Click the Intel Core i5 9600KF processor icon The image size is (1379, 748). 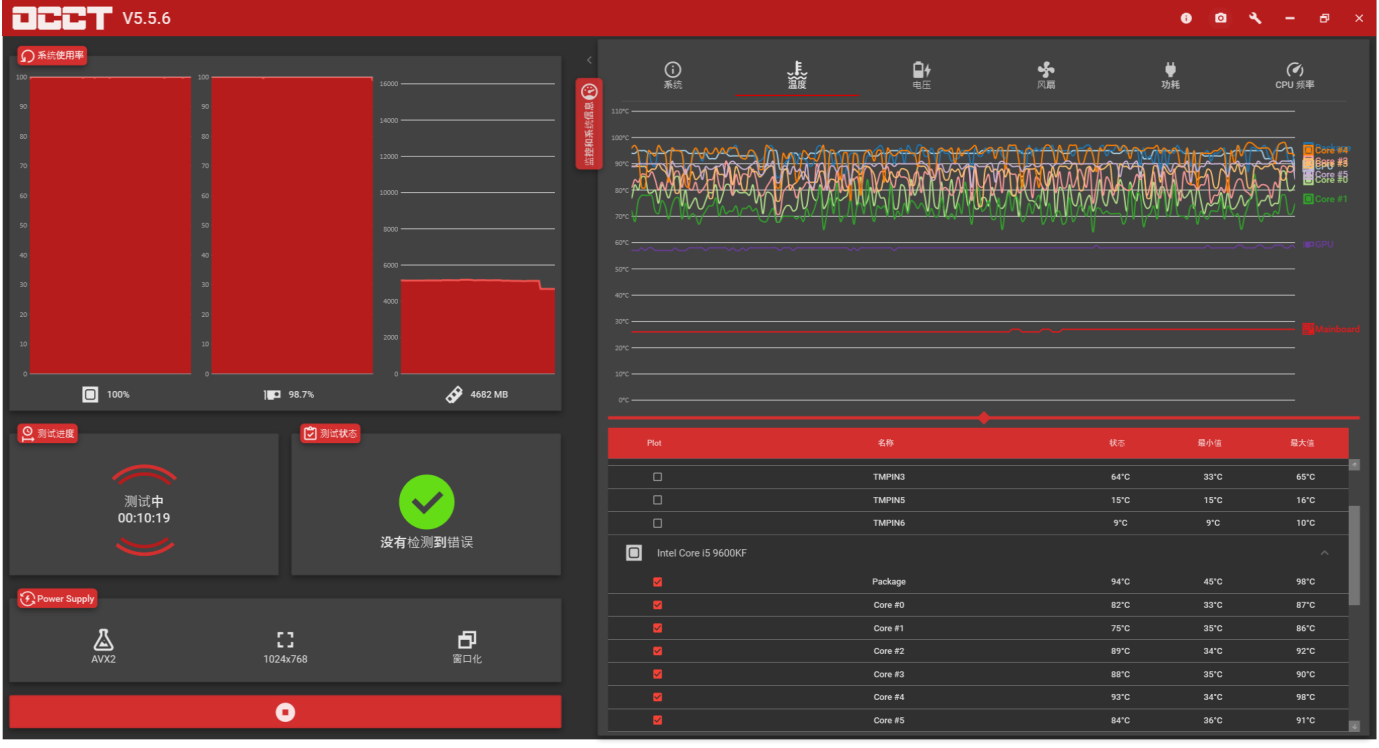(634, 552)
